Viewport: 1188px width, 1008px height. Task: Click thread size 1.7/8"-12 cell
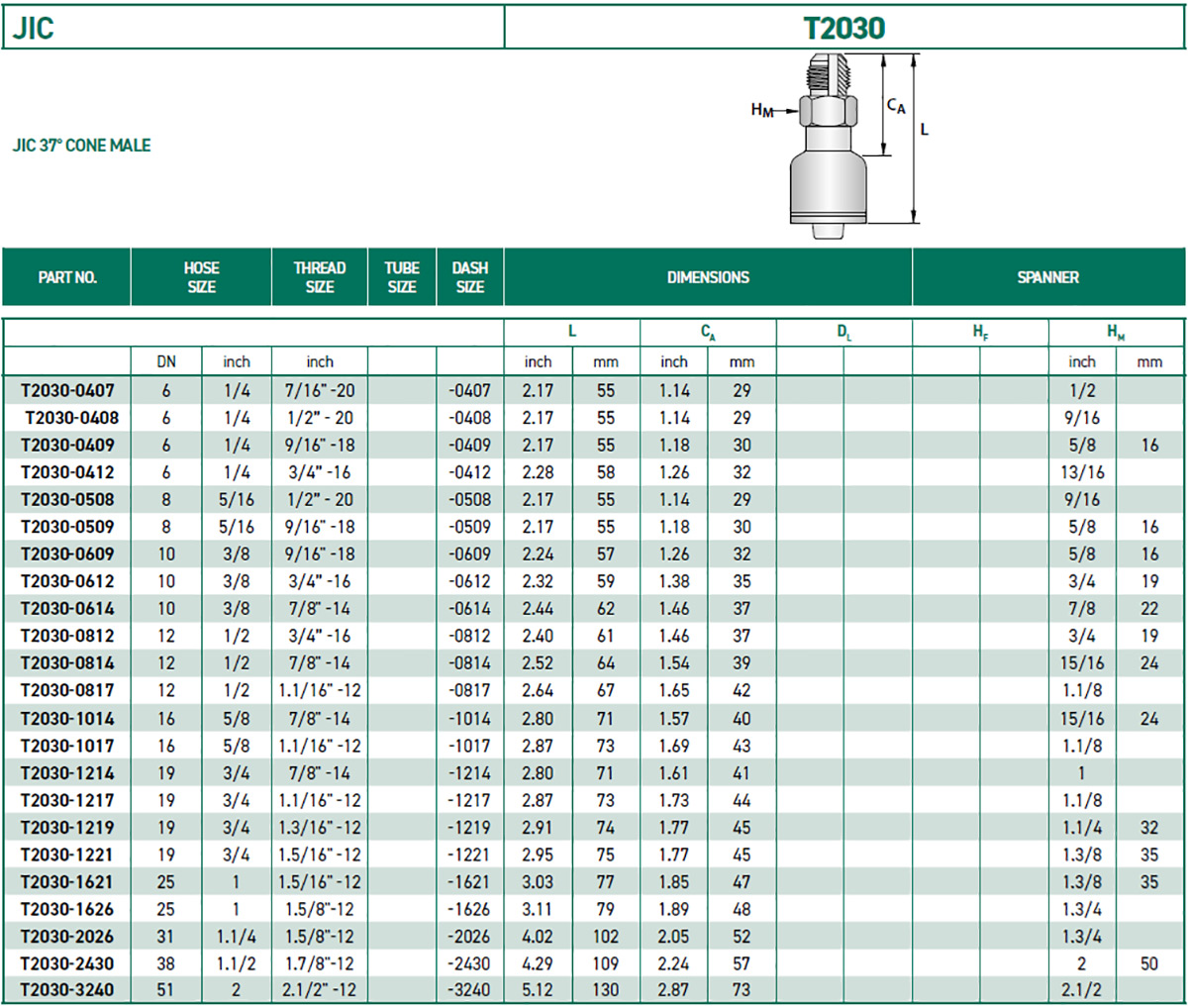pyautogui.click(x=320, y=963)
